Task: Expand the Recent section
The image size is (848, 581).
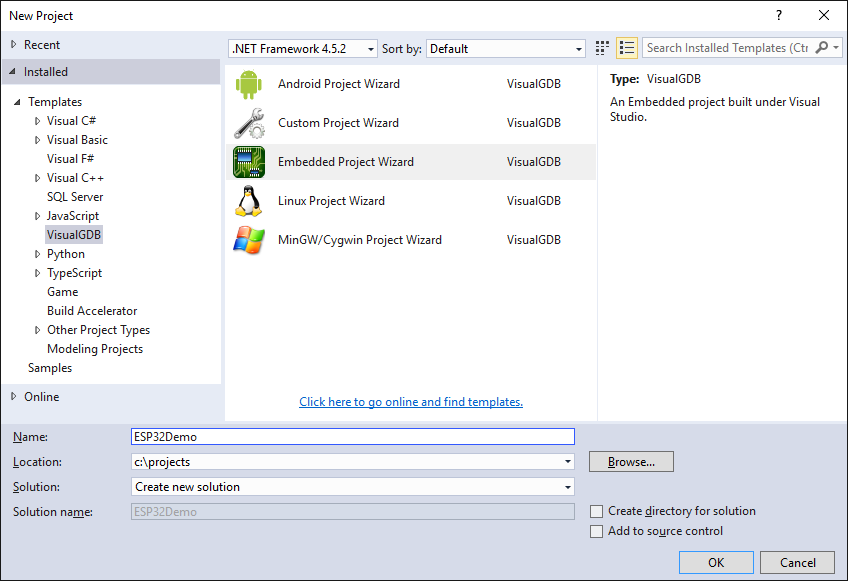Action: (x=14, y=44)
